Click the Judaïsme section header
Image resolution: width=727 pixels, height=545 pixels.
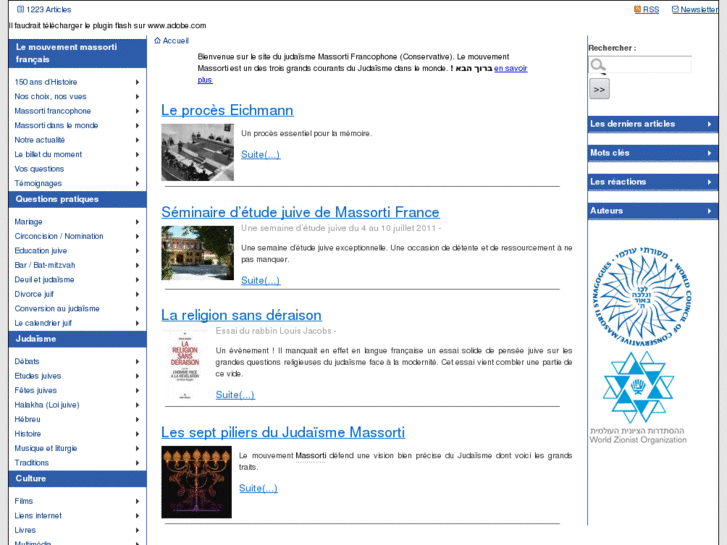77,339
